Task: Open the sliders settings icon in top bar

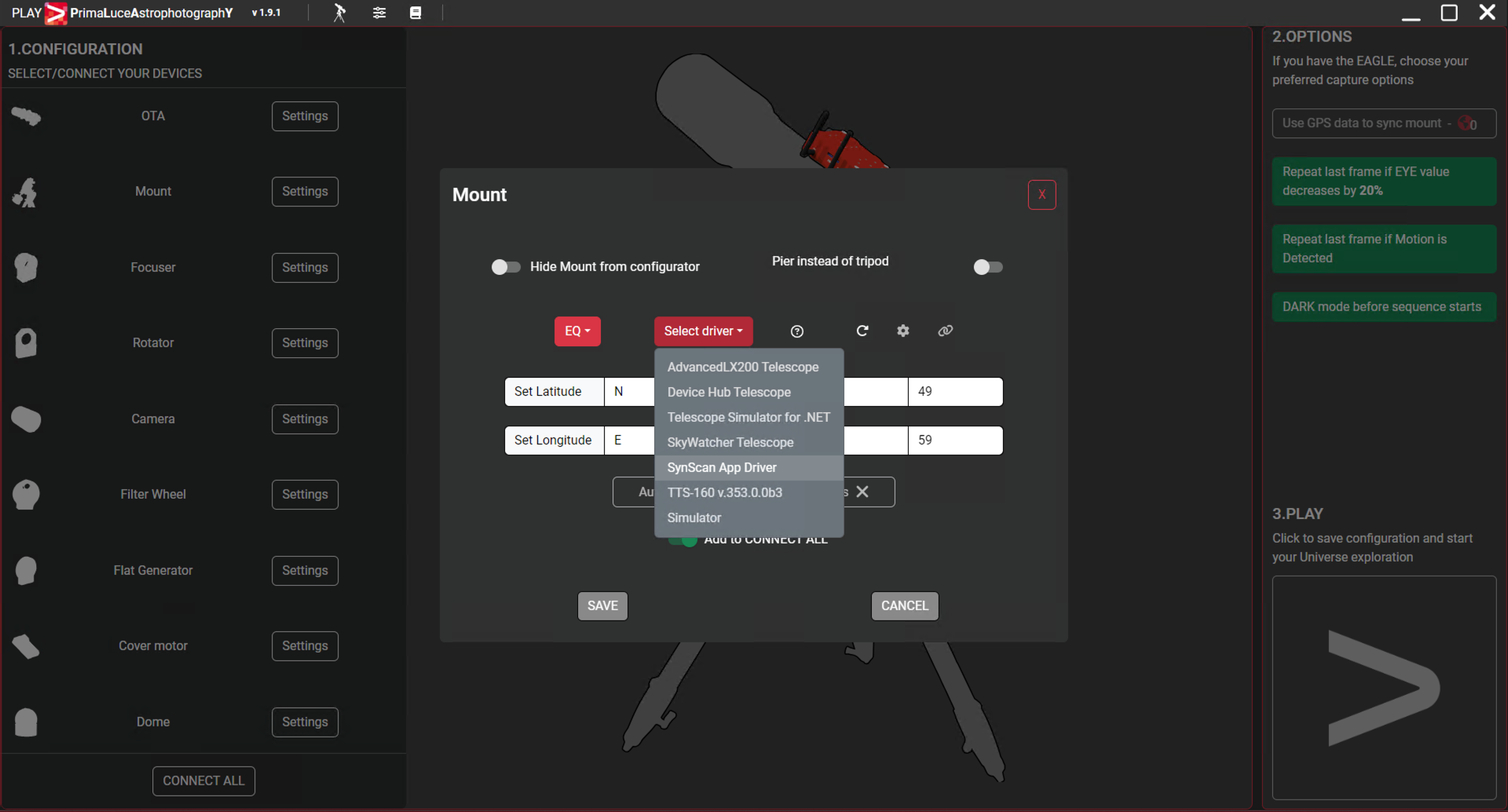Action: [379, 13]
